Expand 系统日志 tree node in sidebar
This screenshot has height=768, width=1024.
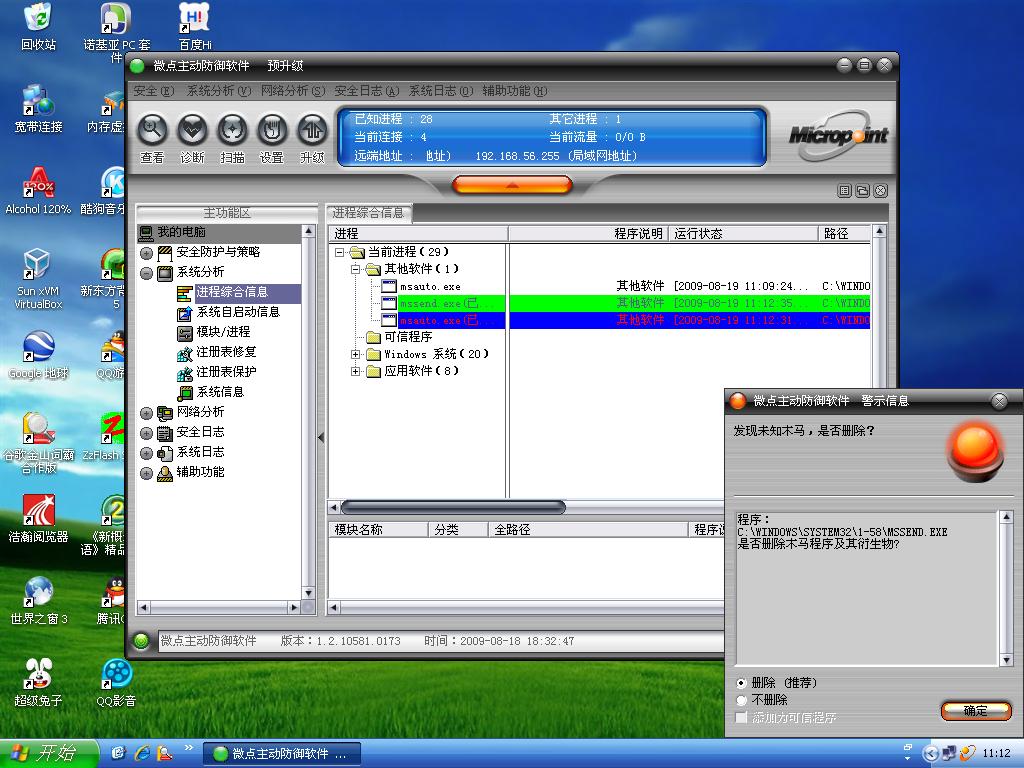pyautogui.click(x=146, y=453)
